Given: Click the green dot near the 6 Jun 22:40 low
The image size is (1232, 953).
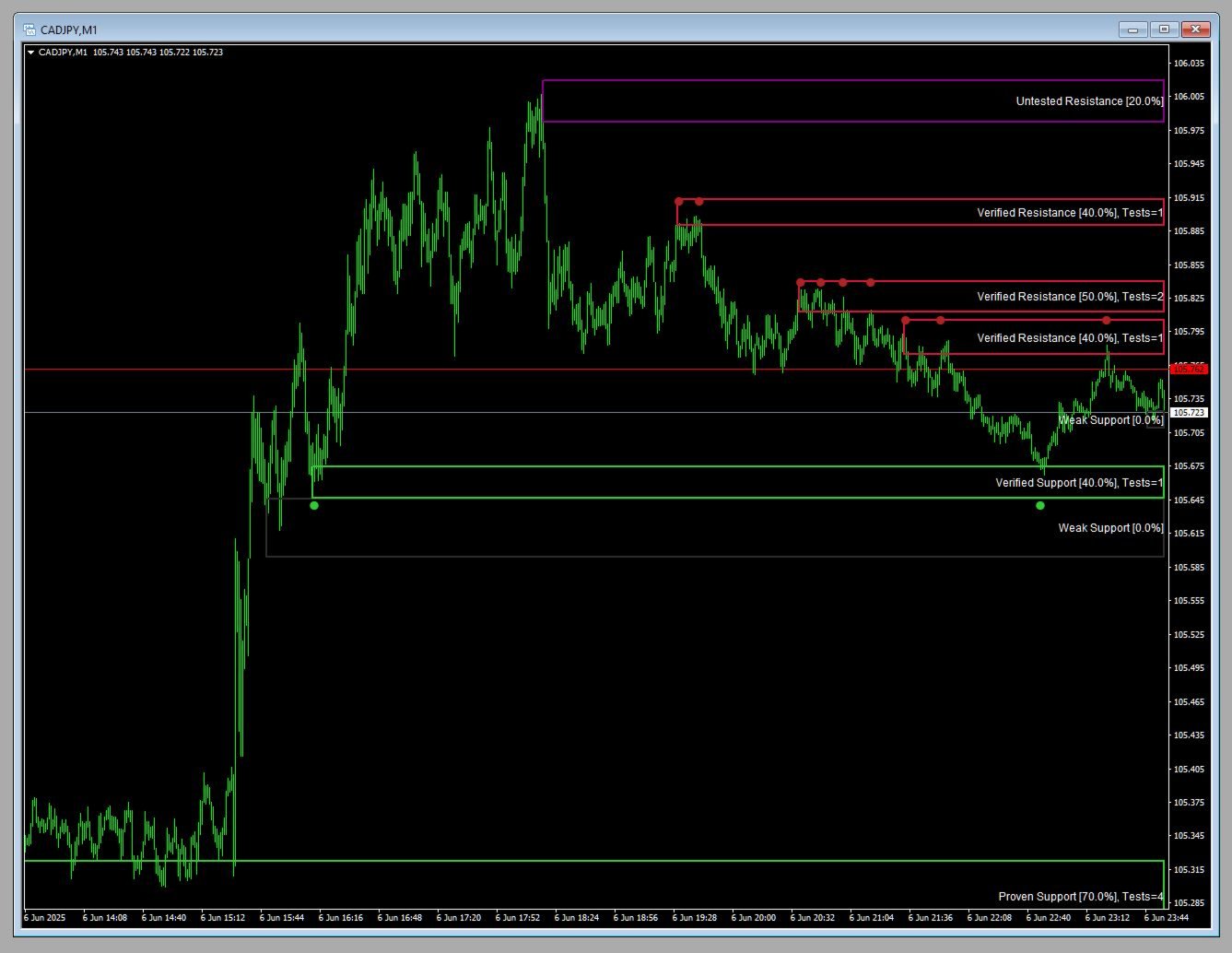Looking at the screenshot, I should tap(1039, 505).
